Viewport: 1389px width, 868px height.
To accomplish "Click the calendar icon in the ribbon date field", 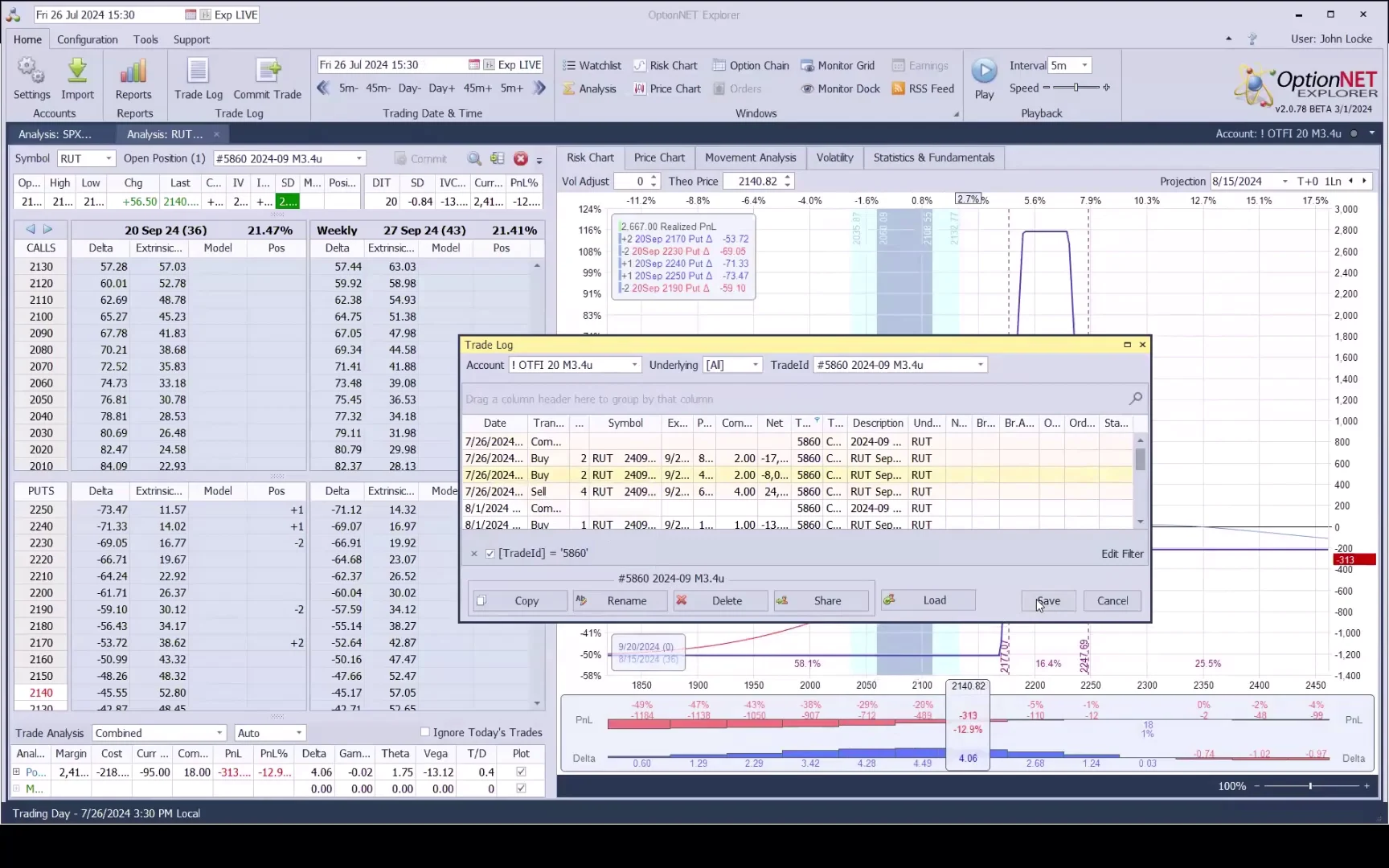I will tap(474, 65).
